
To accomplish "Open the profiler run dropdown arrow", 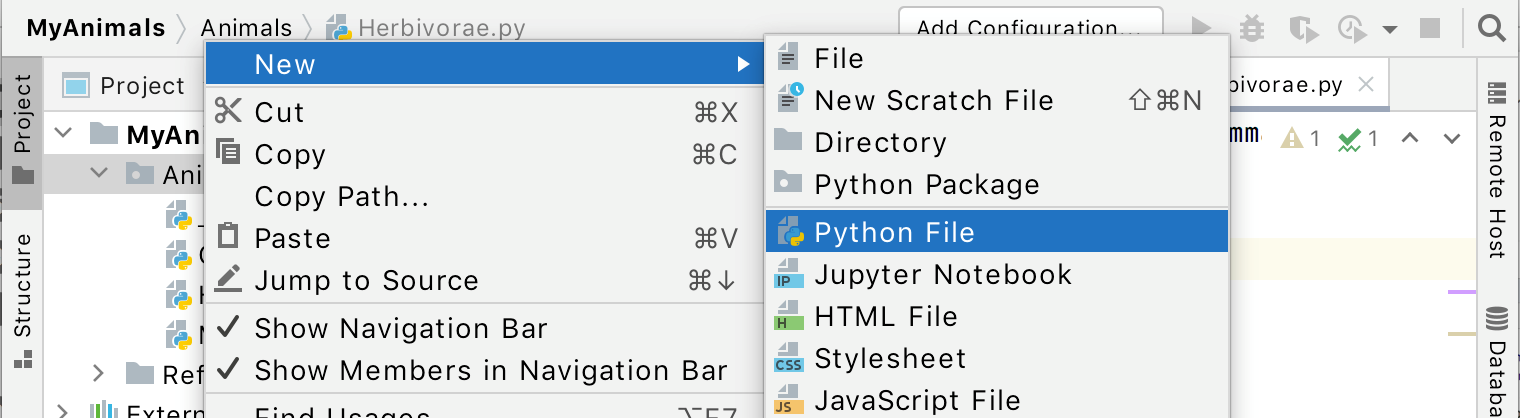I will pos(1389,29).
